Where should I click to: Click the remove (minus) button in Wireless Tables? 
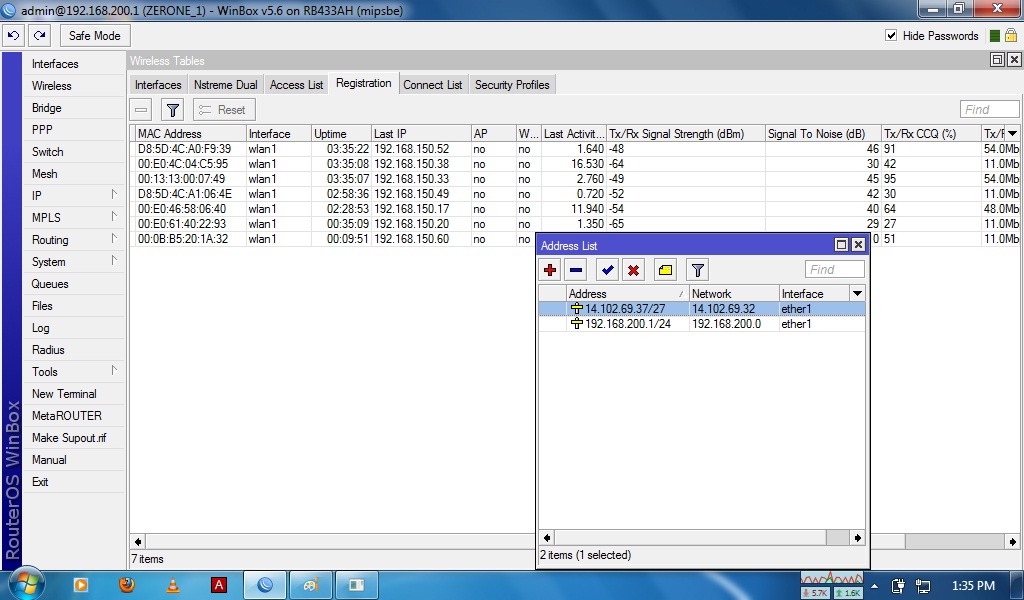click(141, 110)
